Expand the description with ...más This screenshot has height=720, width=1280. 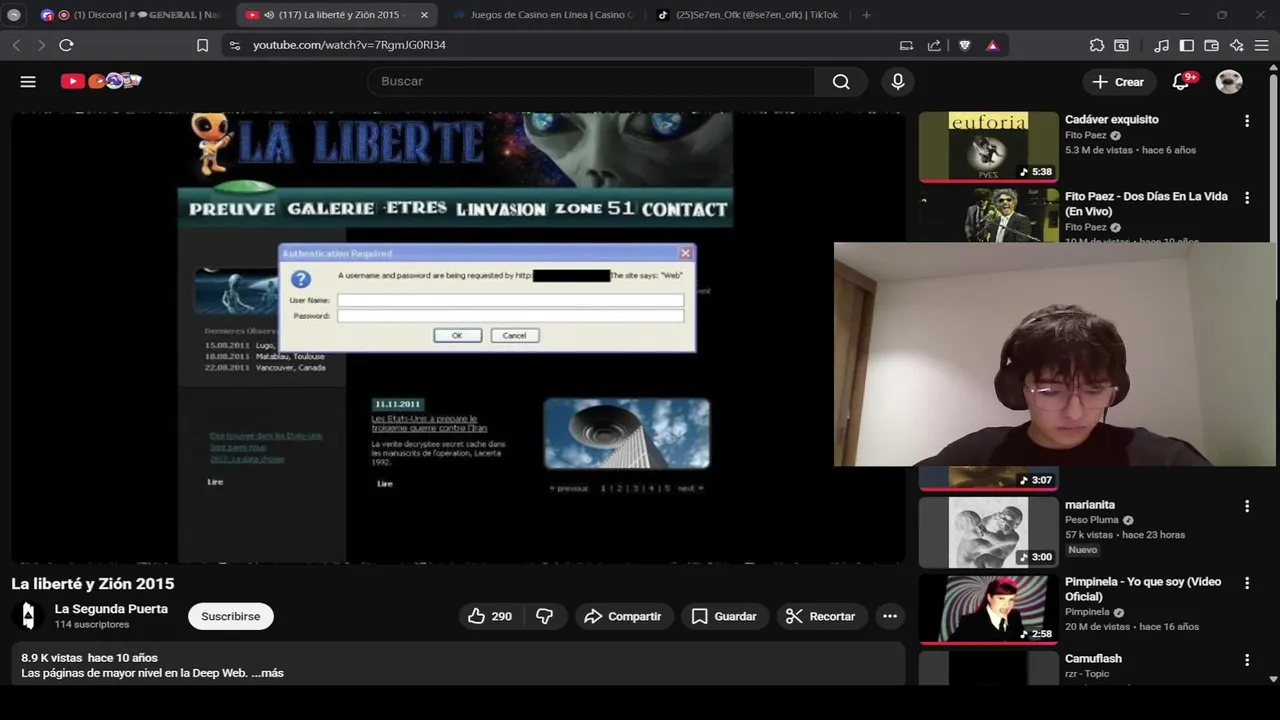pyautogui.click(x=267, y=673)
